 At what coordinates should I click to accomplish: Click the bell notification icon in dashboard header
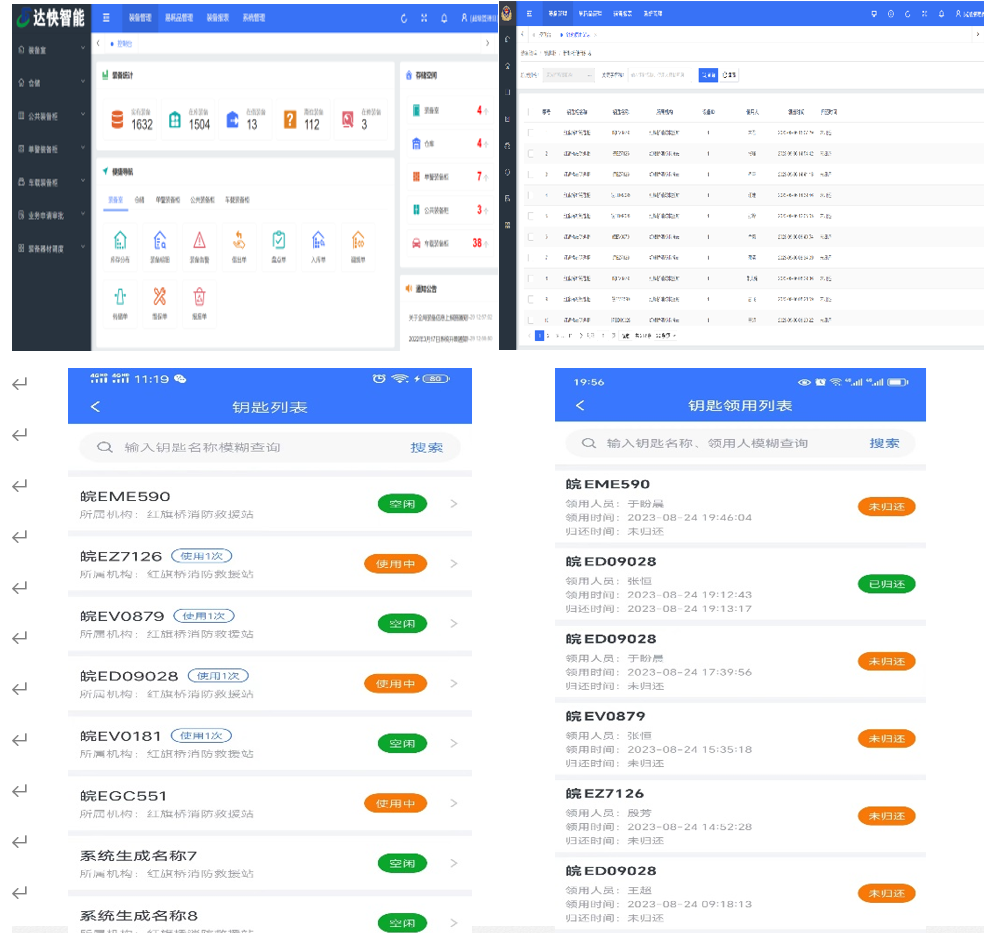click(444, 18)
